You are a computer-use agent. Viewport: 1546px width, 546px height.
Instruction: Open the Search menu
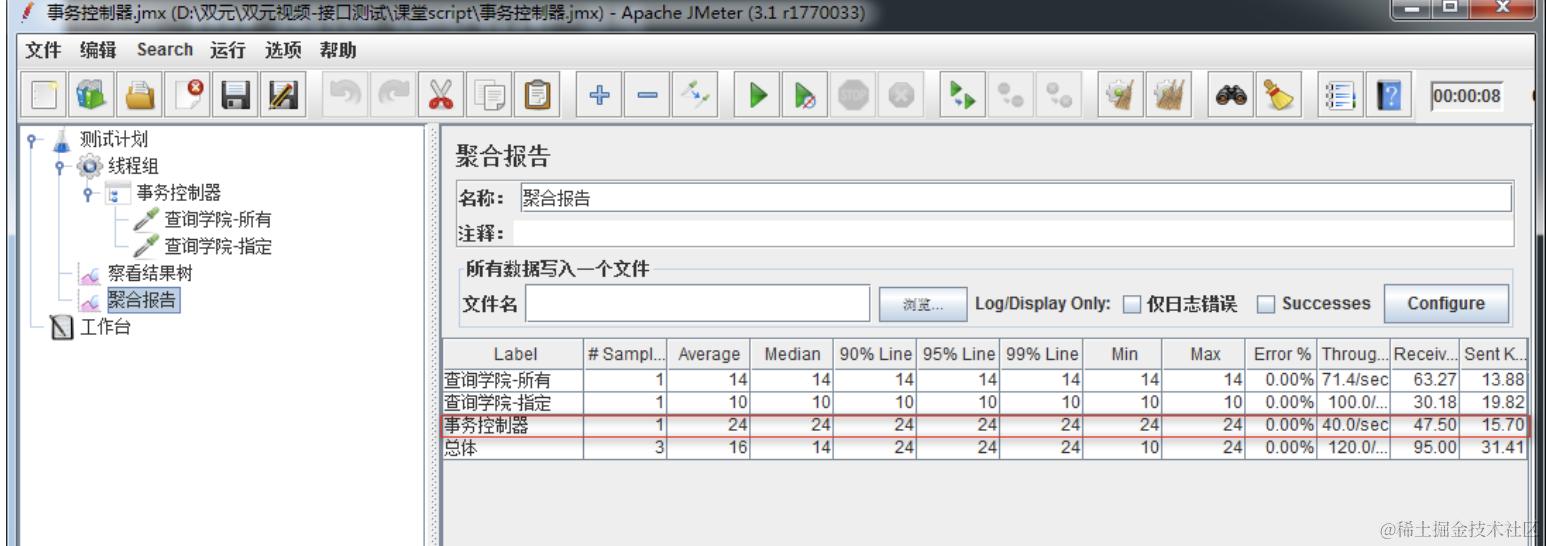point(165,50)
